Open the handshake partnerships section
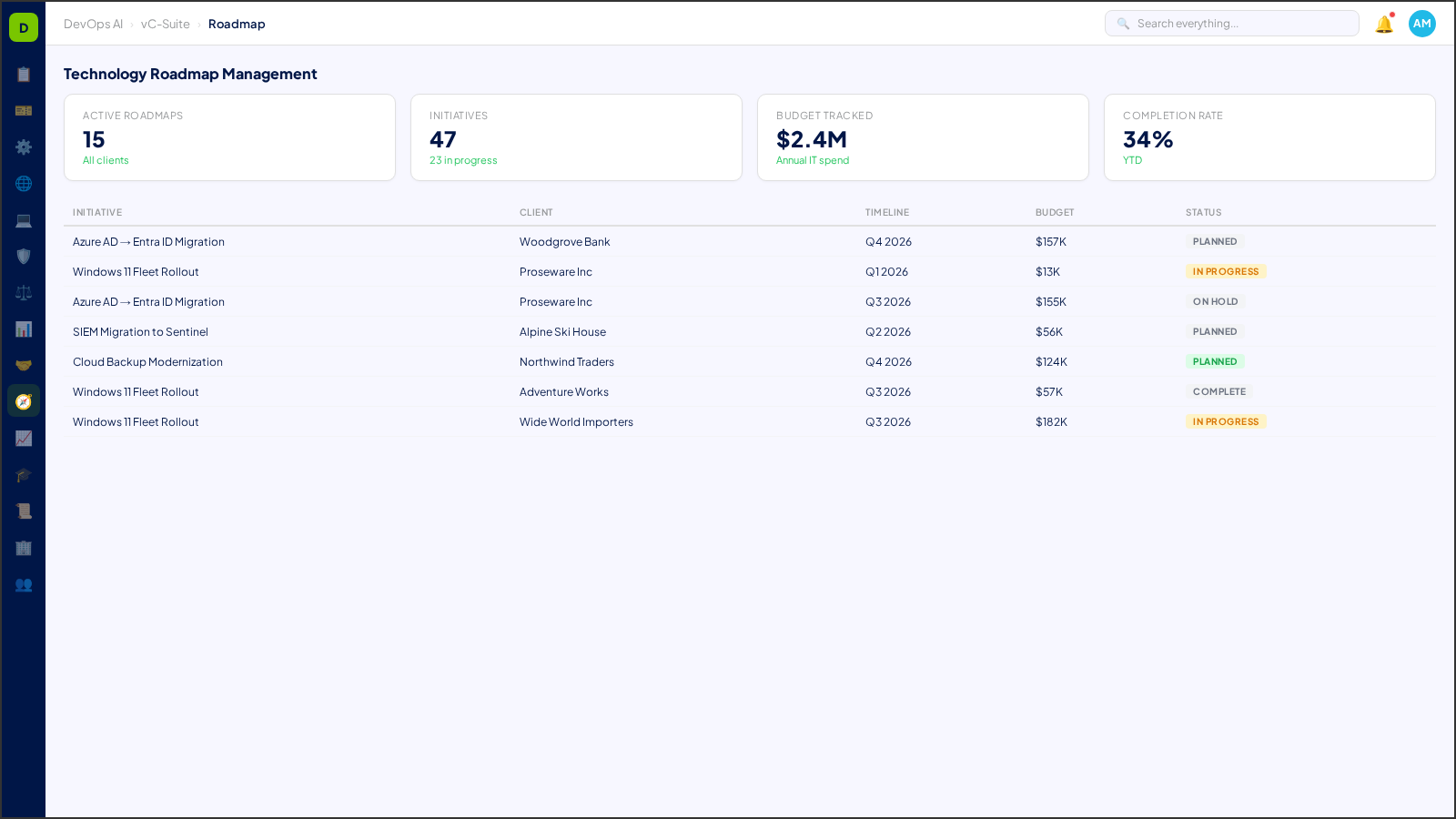Image resolution: width=1456 pixels, height=819 pixels. point(24,365)
